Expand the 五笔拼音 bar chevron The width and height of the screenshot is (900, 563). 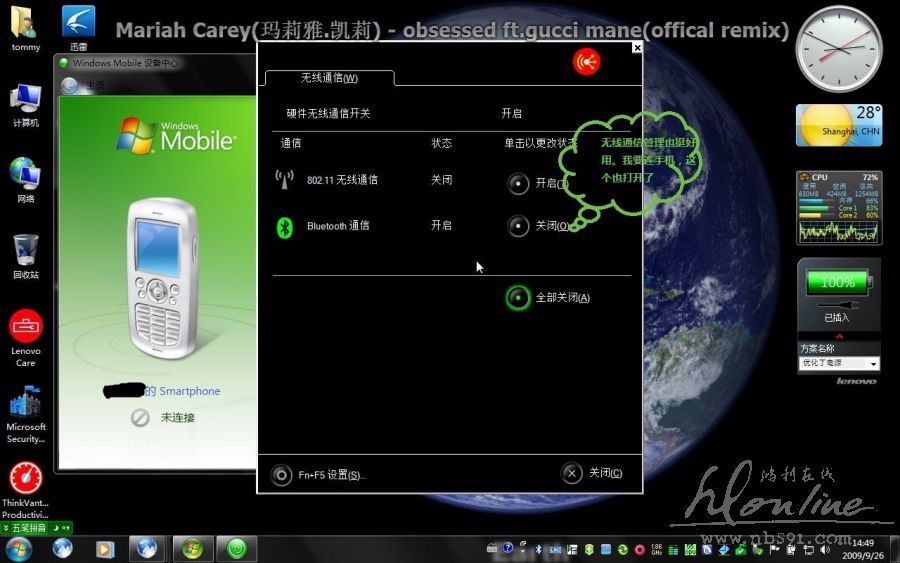coord(6,527)
